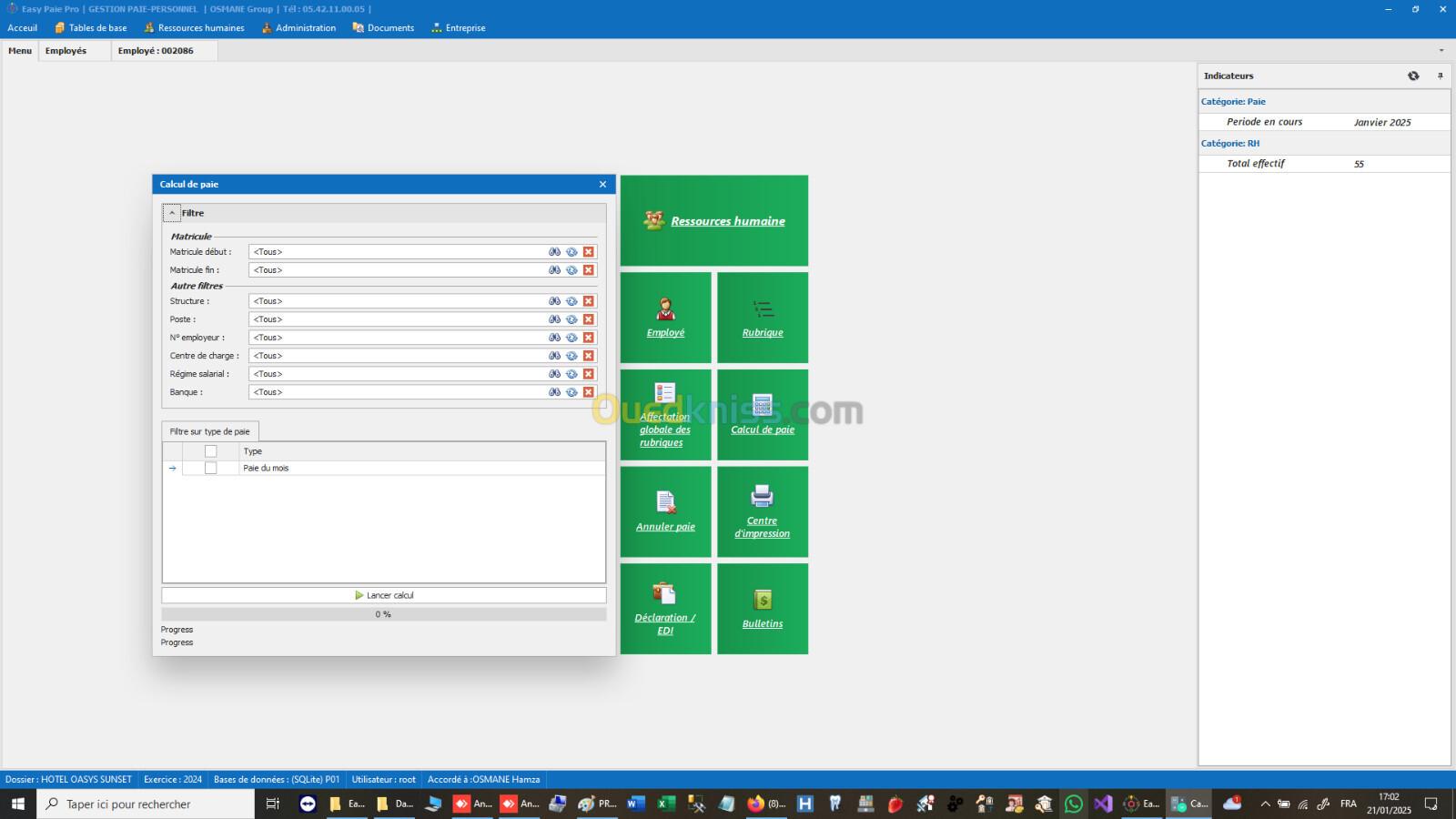
Task: Pin the Indicateurs panel
Action: tap(1440, 76)
